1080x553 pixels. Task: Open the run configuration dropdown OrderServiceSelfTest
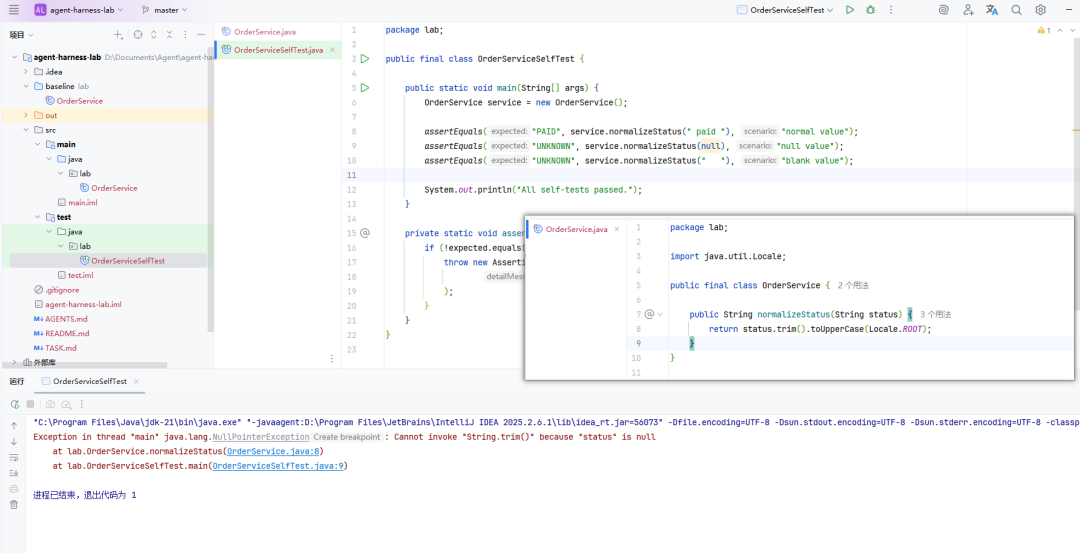785,10
